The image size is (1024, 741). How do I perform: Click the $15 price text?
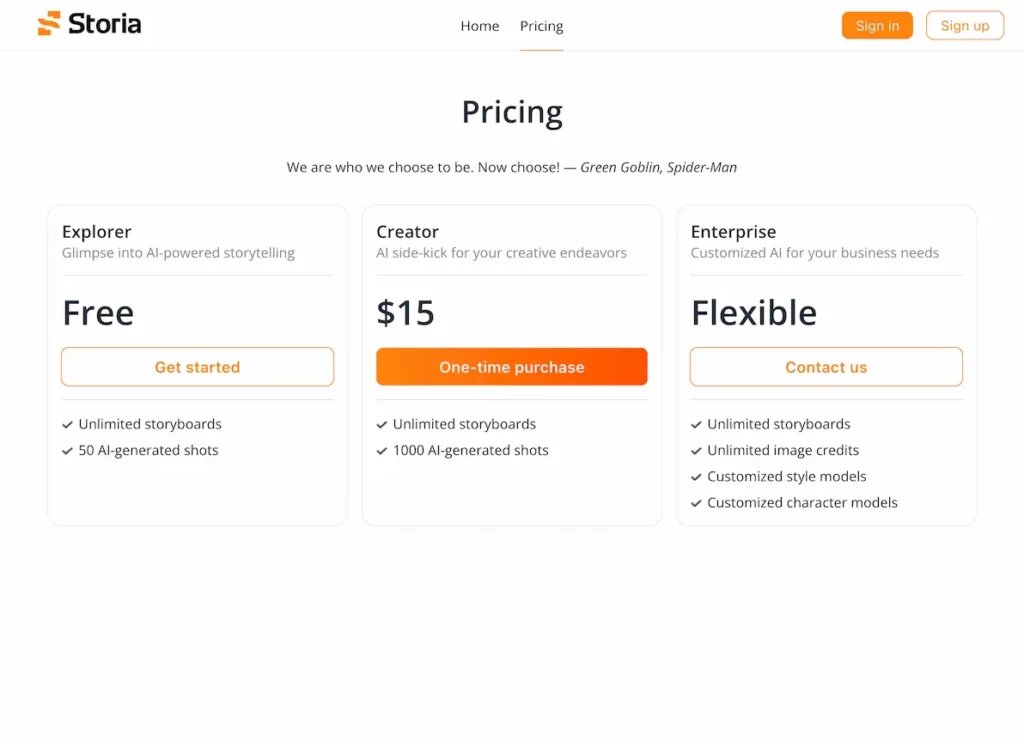[x=405, y=313]
